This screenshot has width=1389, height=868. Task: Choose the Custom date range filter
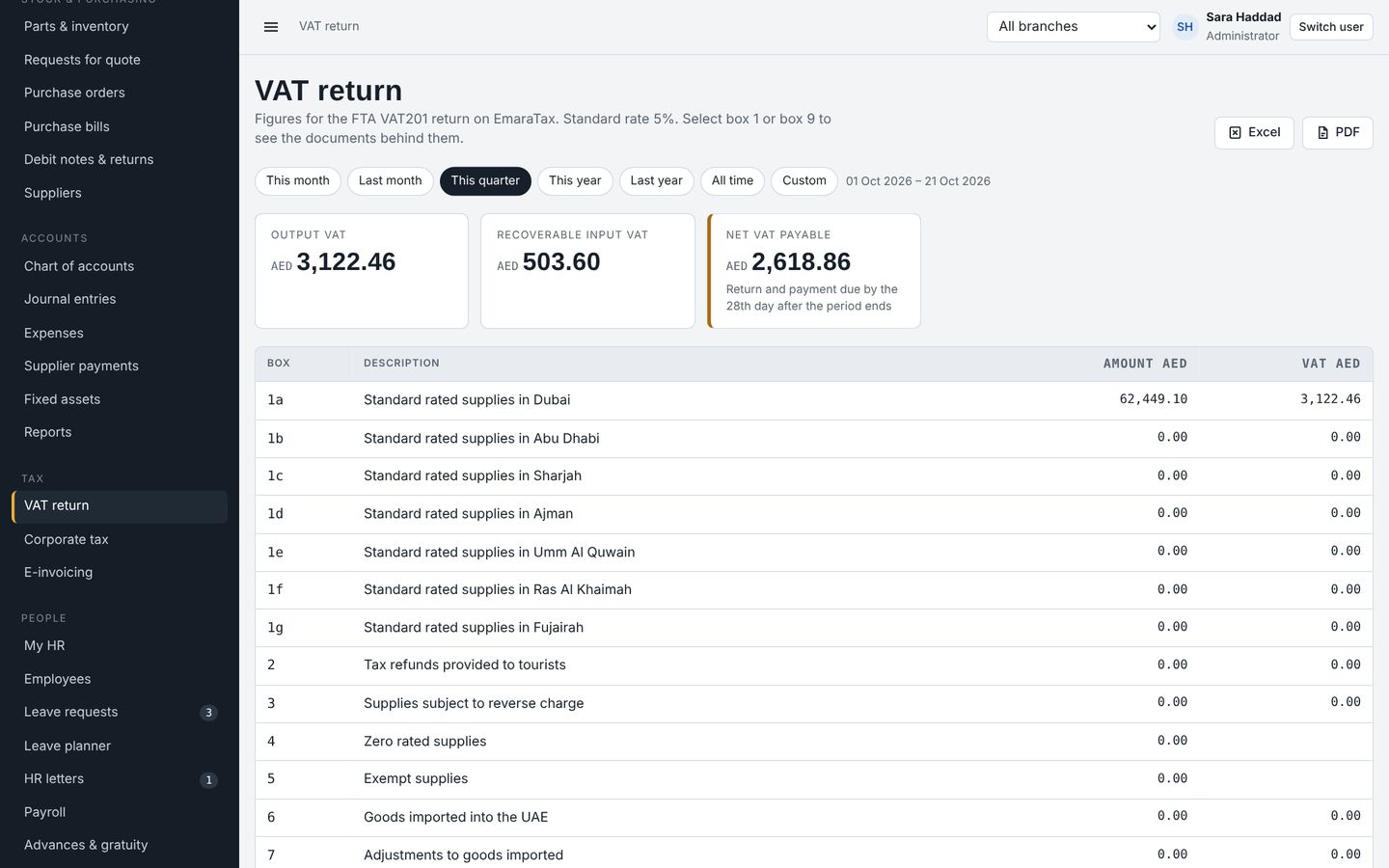tap(804, 181)
